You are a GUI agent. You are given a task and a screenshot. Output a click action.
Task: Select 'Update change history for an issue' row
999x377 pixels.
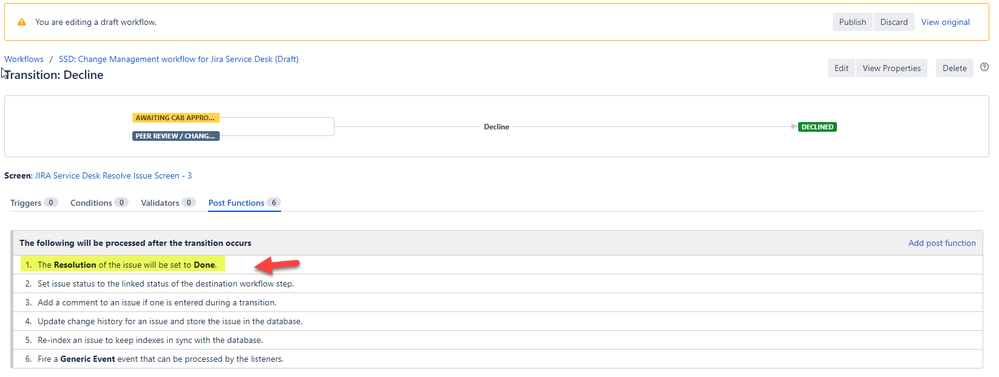pyautogui.click(x=497, y=321)
